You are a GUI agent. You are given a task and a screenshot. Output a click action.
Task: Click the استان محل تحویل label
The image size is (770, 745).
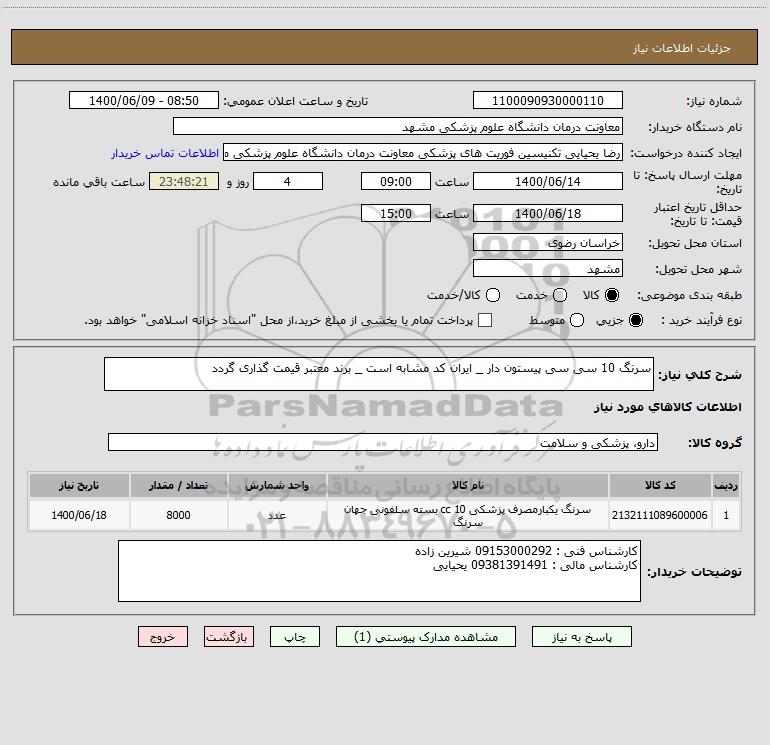(x=695, y=243)
